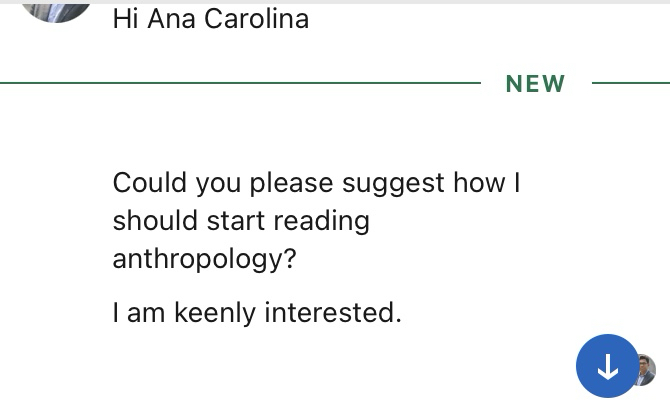Screen dimensions: 670x418
Task: Click the word "suggest" in the message
Action: point(393,183)
